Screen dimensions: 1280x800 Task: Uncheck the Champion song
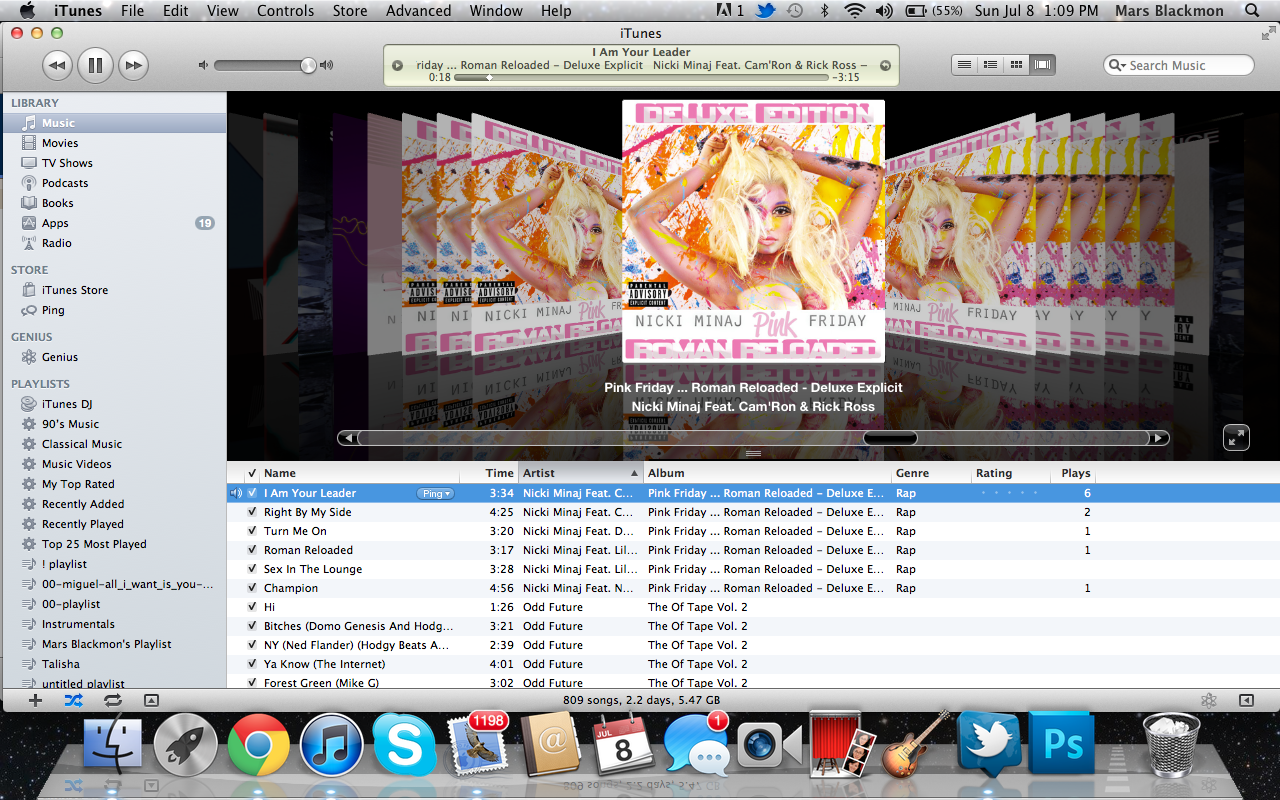coord(252,588)
